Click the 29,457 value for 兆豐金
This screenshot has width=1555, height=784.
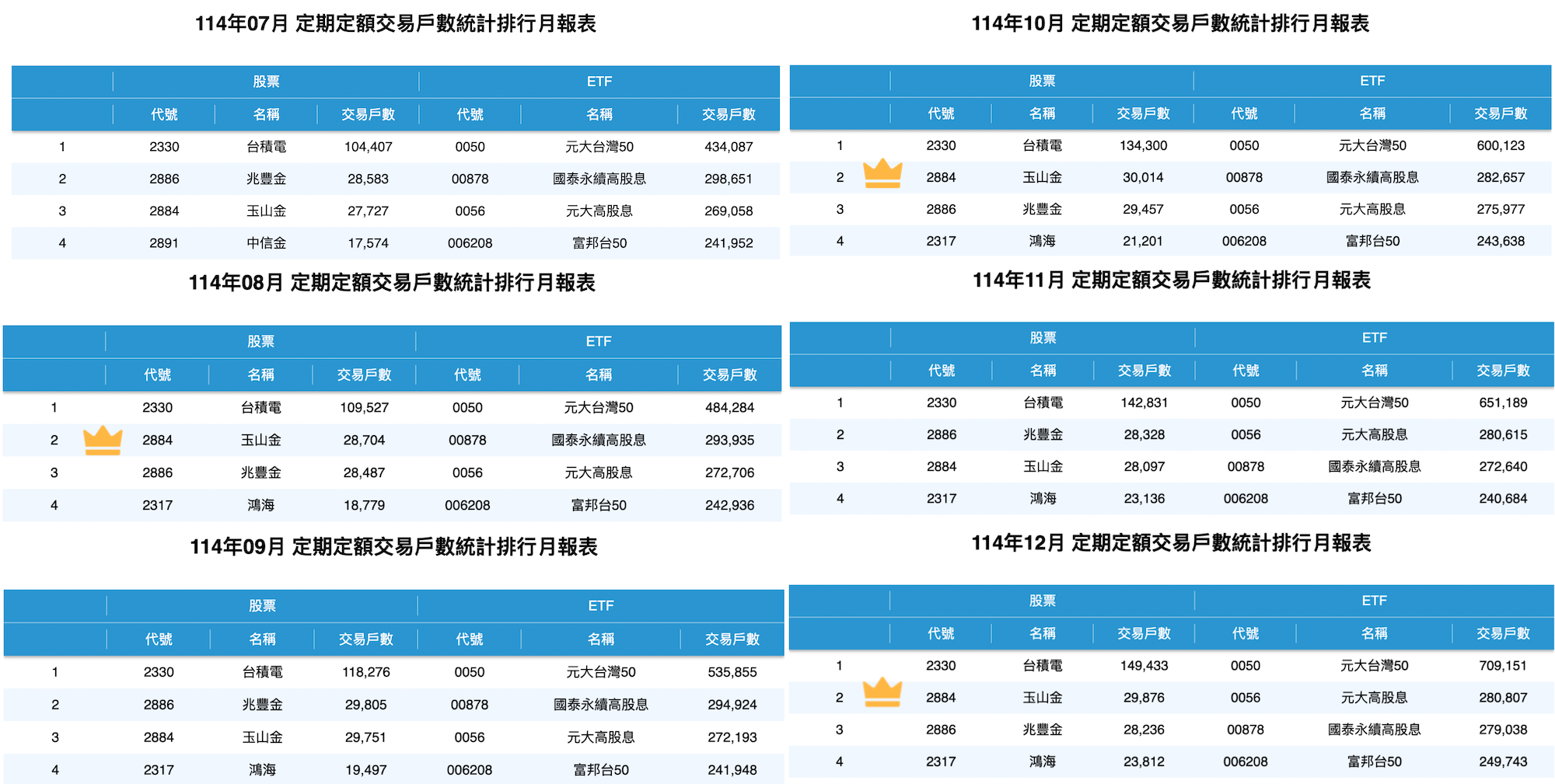[1143, 209]
